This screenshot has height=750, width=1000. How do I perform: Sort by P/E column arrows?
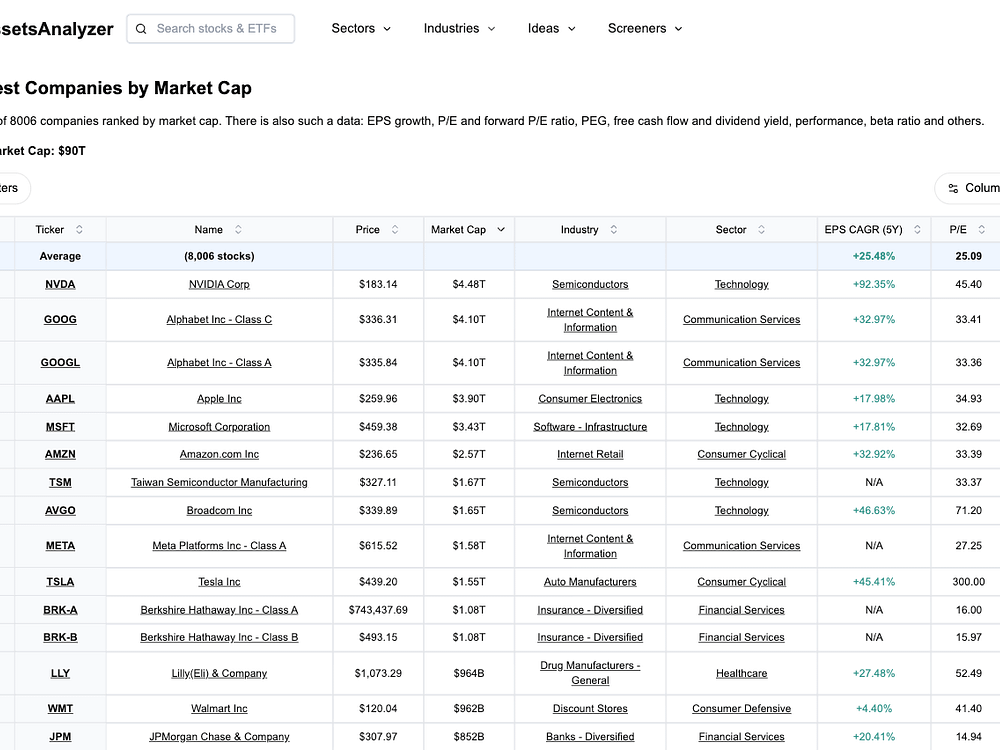click(x=982, y=230)
